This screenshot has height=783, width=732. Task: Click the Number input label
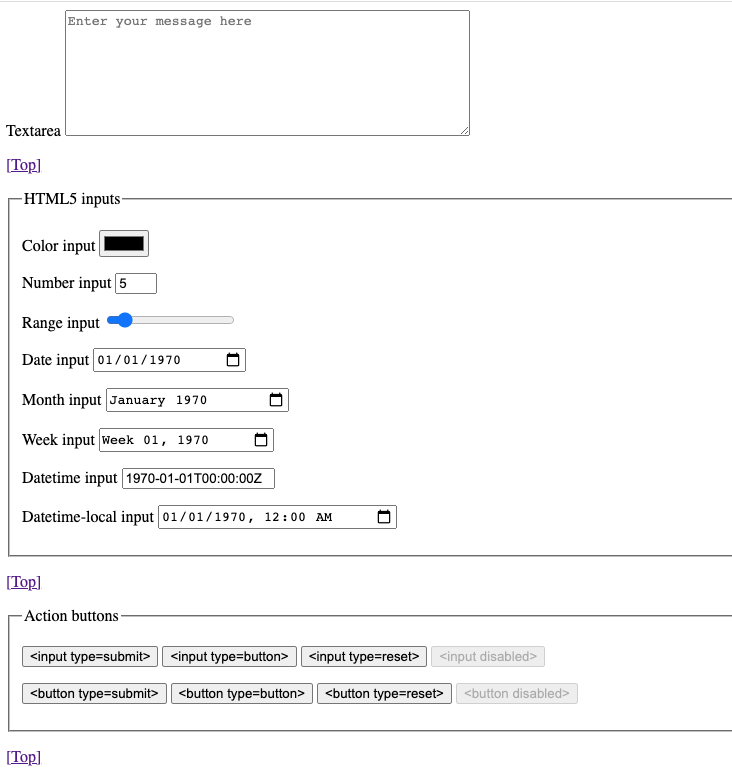tap(66, 283)
